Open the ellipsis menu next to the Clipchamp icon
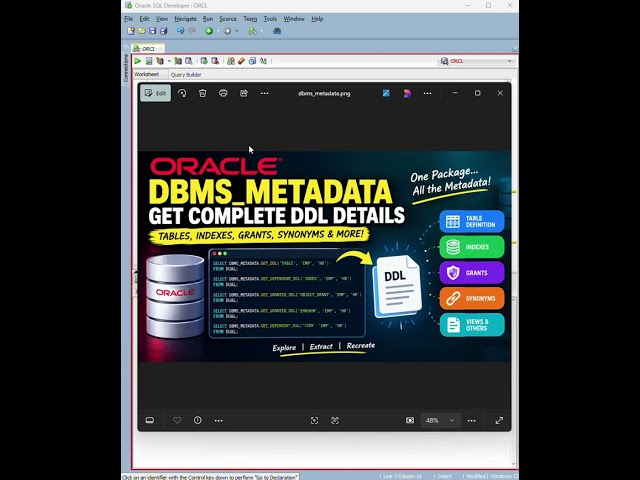The width and height of the screenshot is (640, 480). click(x=427, y=93)
